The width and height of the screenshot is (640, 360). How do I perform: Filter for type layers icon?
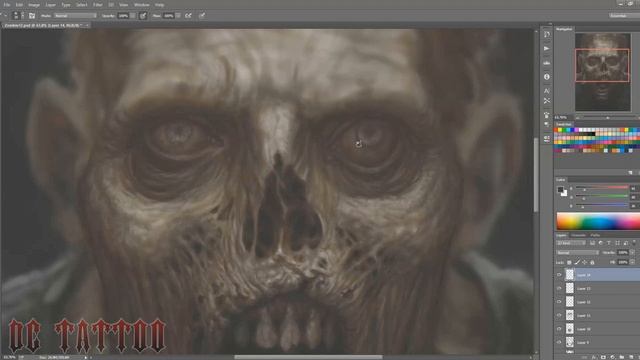coord(609,243)
